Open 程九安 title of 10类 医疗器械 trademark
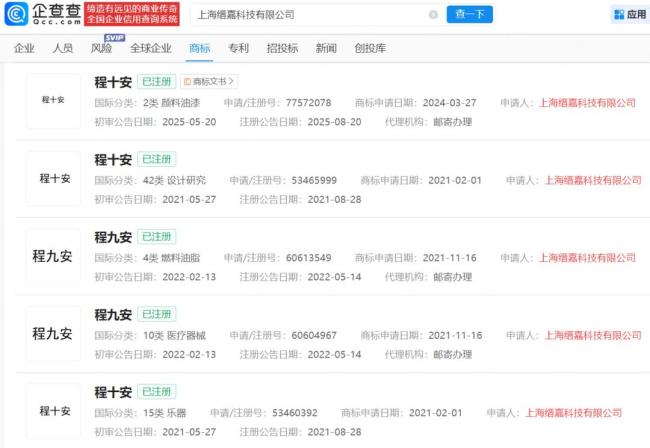This screenshot has width=650, height=448. point(113,314)
